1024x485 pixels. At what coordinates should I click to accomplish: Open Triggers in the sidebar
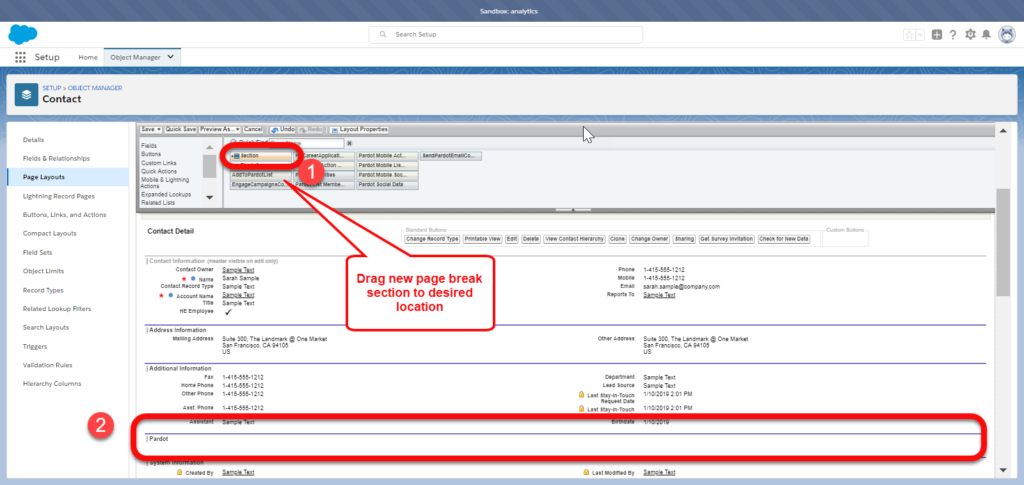35,346
